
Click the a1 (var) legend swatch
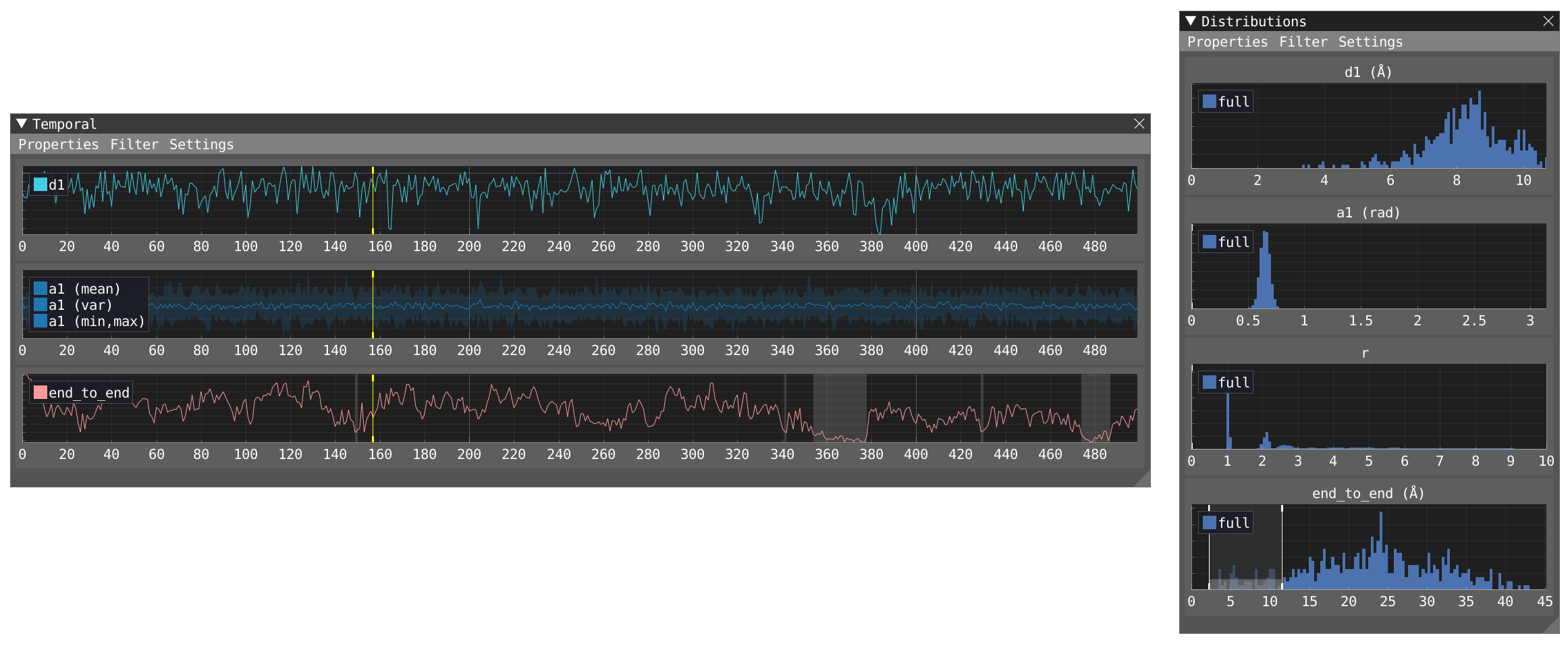tap(40, 305)
